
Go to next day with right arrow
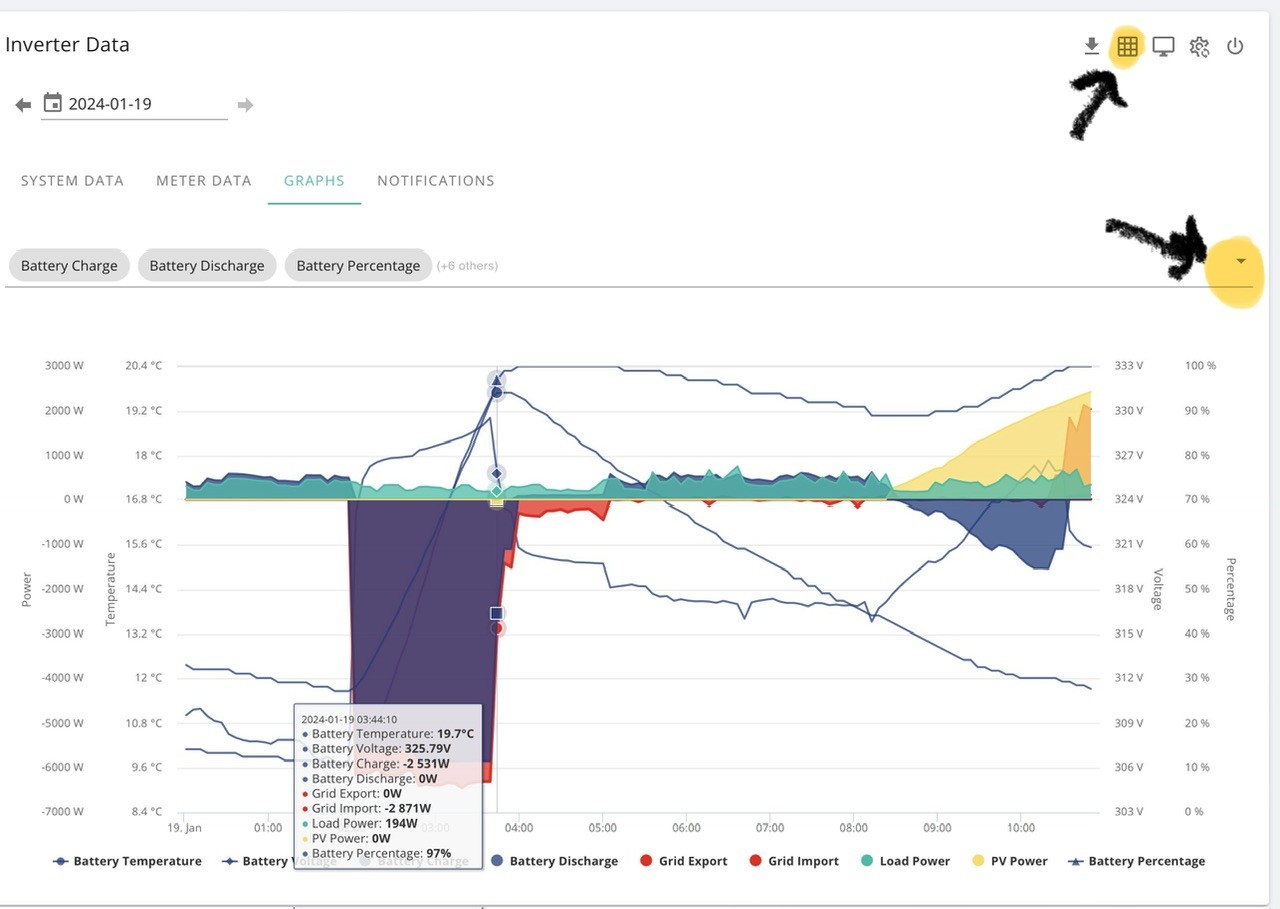pyautogui.click(x=245, y=104)
